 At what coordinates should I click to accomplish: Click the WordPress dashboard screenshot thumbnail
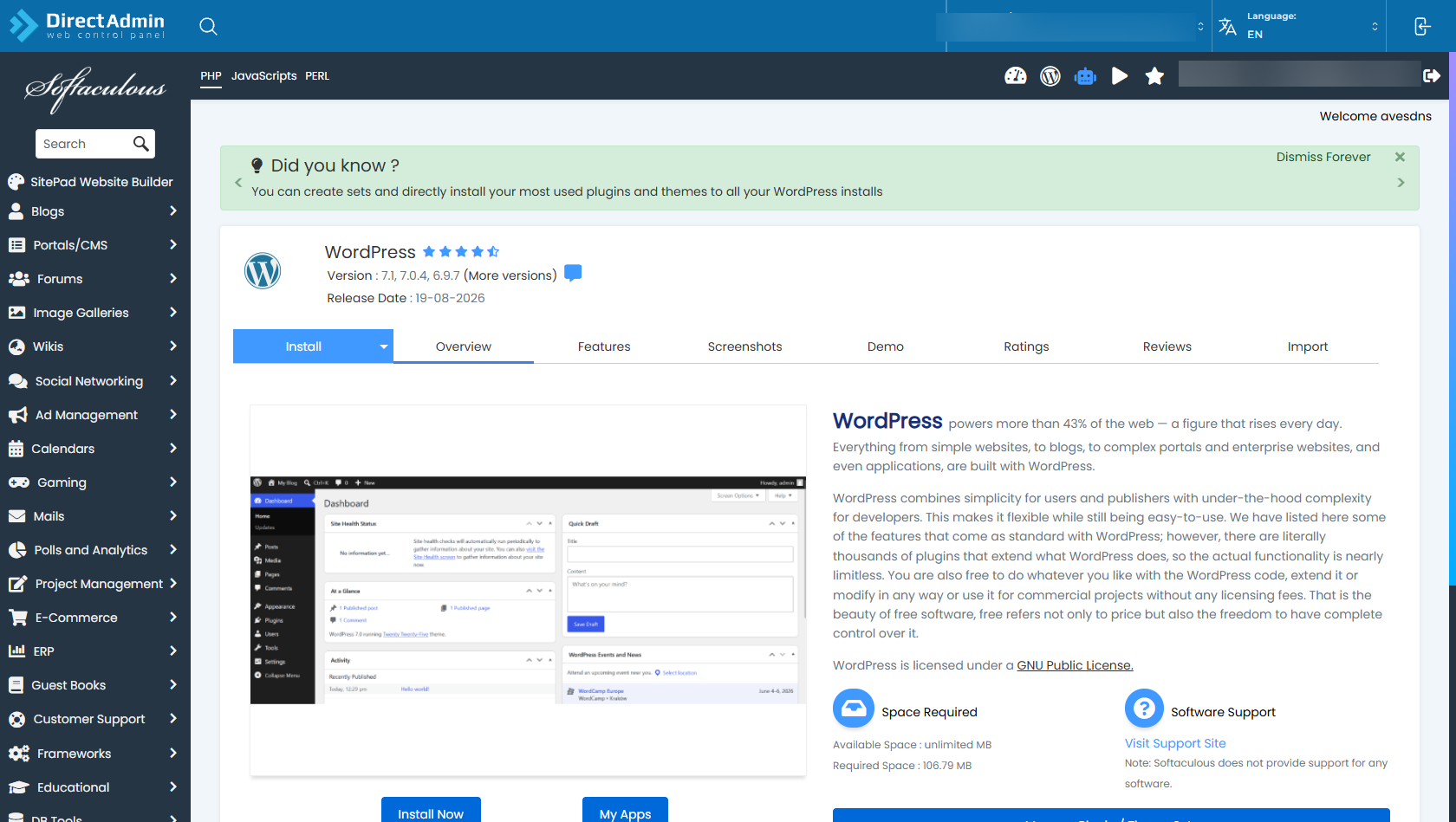coord(528,590)
